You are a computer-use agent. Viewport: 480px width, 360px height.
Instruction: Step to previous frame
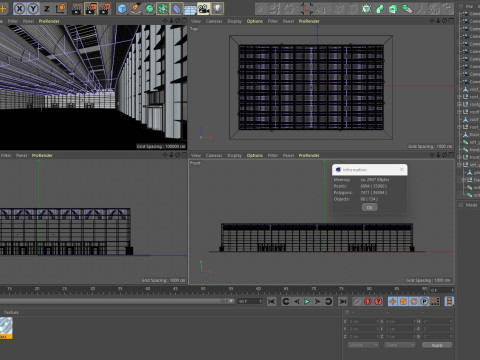tap(296, 302)
